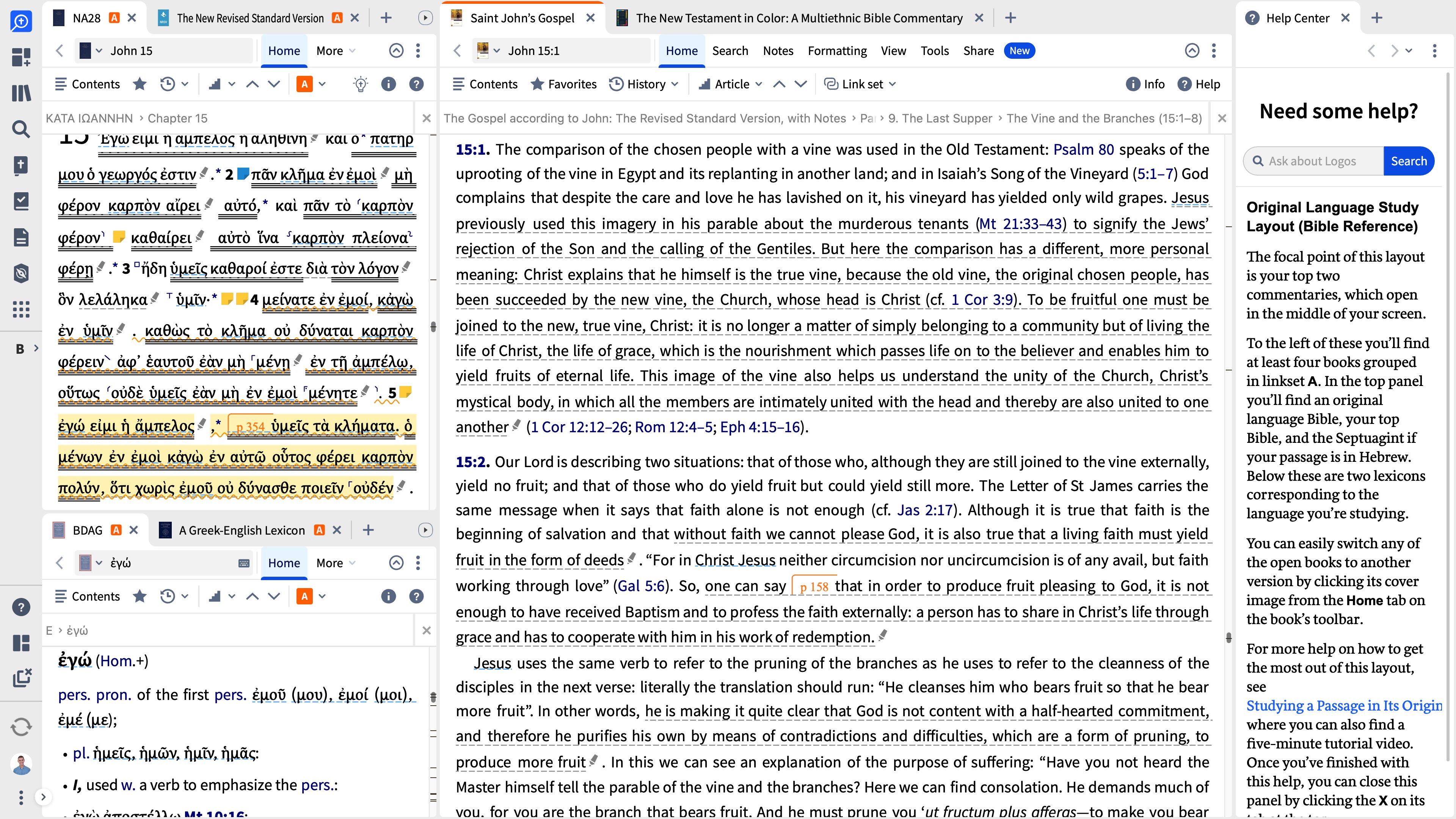Go to previous chapter in NA28 panel
Viewport: 1456px width, 819px height.
[x=253, y=84]
